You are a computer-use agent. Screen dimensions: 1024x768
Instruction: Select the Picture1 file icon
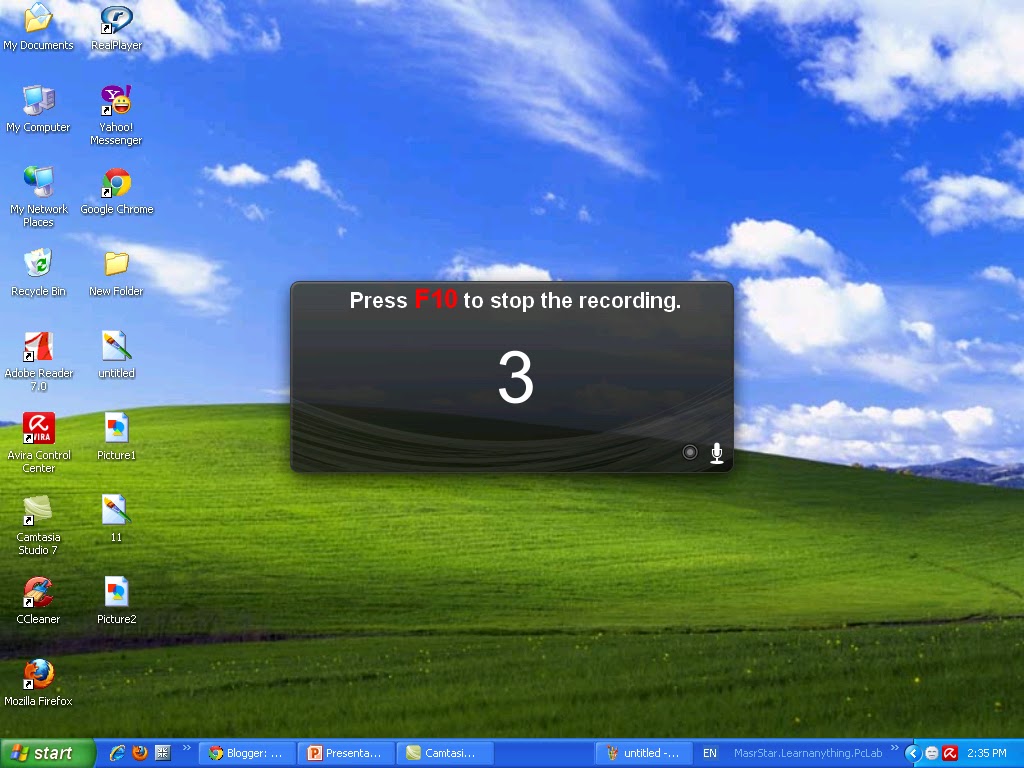116,436
